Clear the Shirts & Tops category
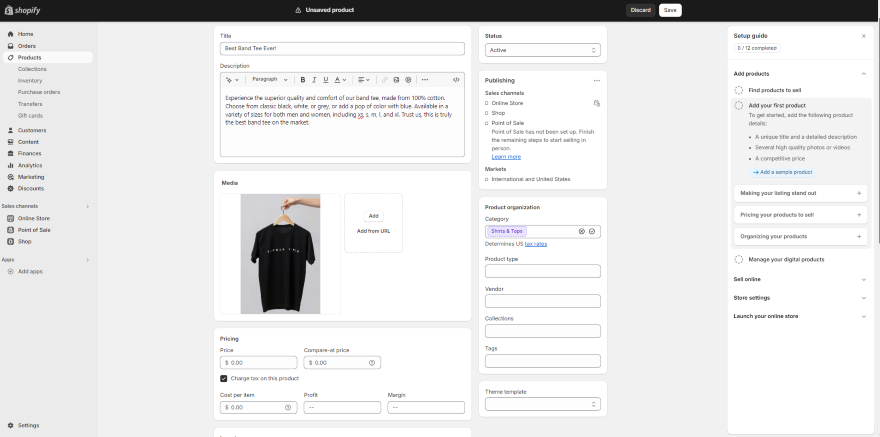The height and width of the screenshot is (437, 880). point(581,231)
